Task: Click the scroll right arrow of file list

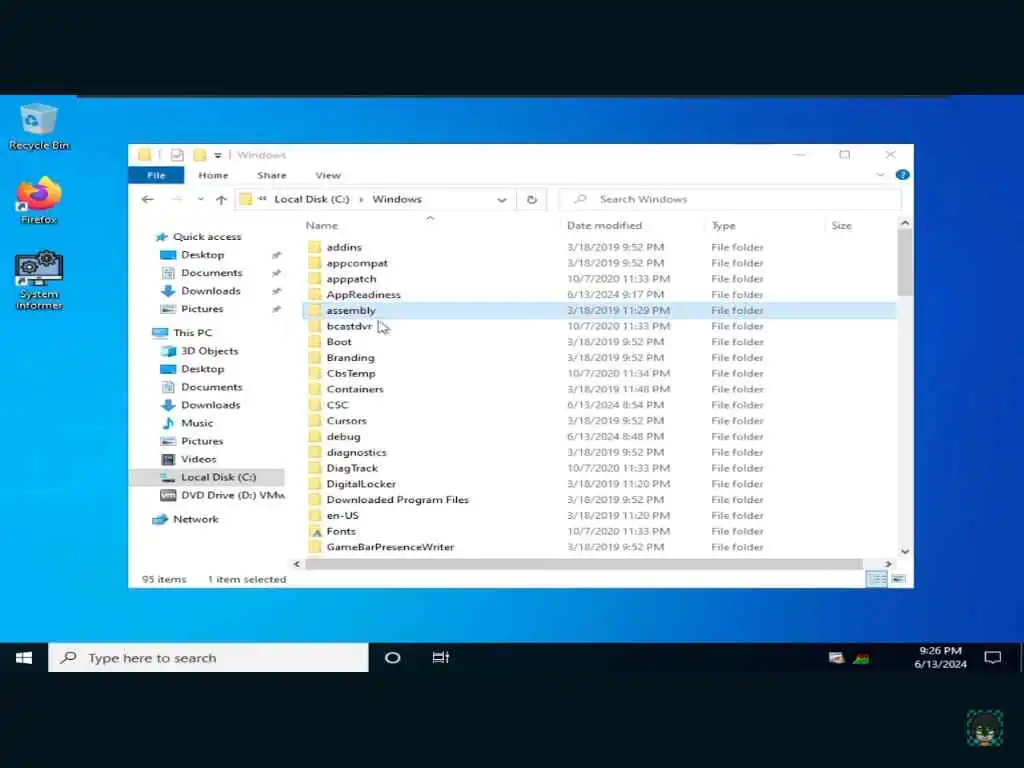Action: click(x=888, y=564)
